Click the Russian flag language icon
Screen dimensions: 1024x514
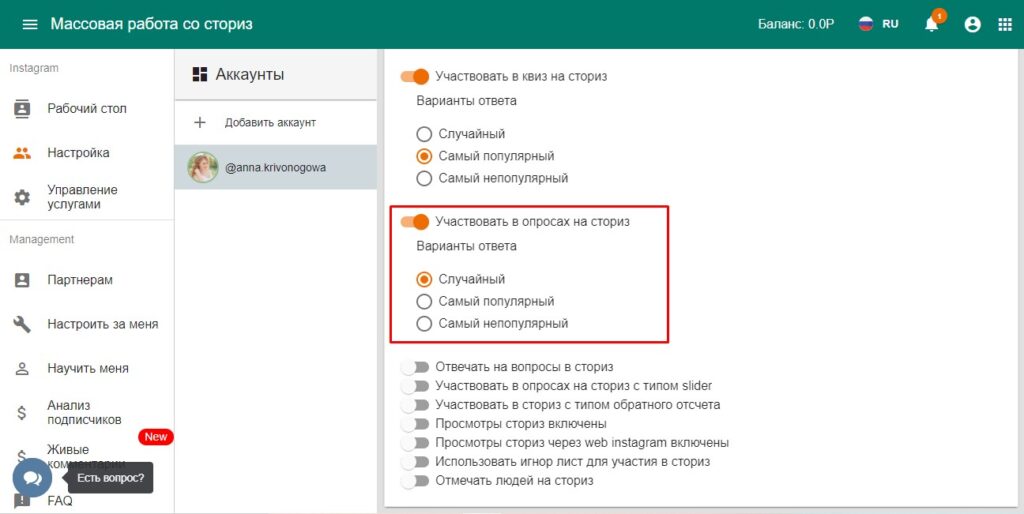click(866, 24)
